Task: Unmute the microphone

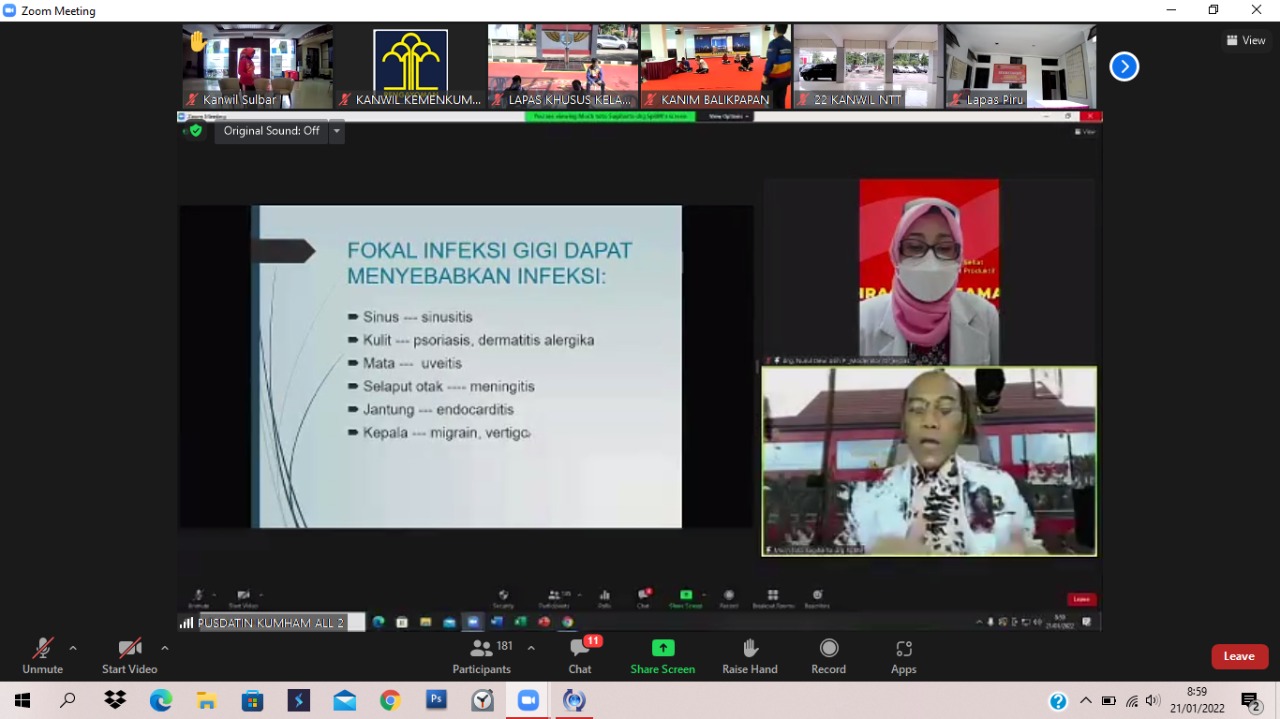Action: pyautogui.click(x=42, y=656)
